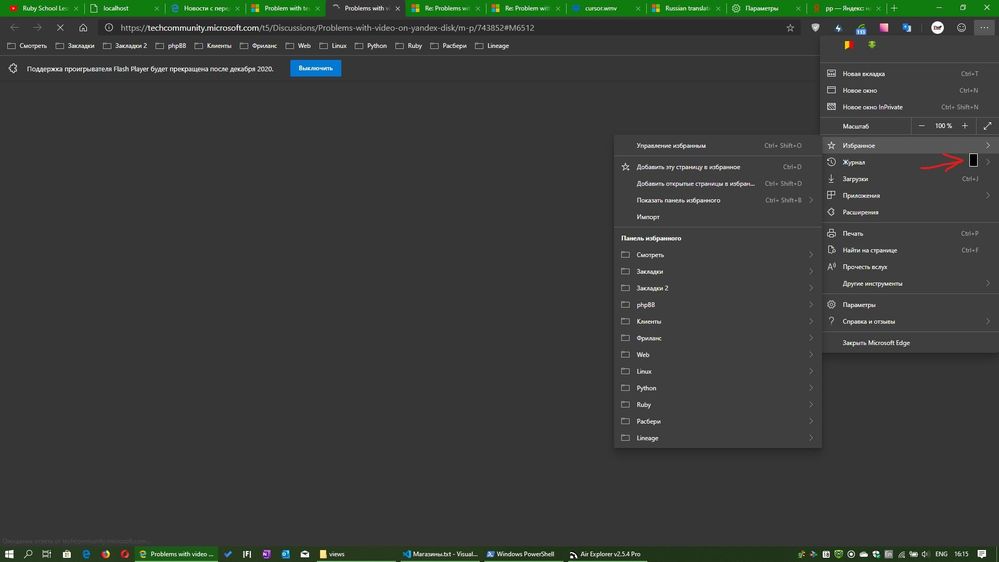Expand the Разбери folder in submenu
Image resolution: width=999 pixels, height=562 pixels.
pyautogui.click(x=717, y=421)
